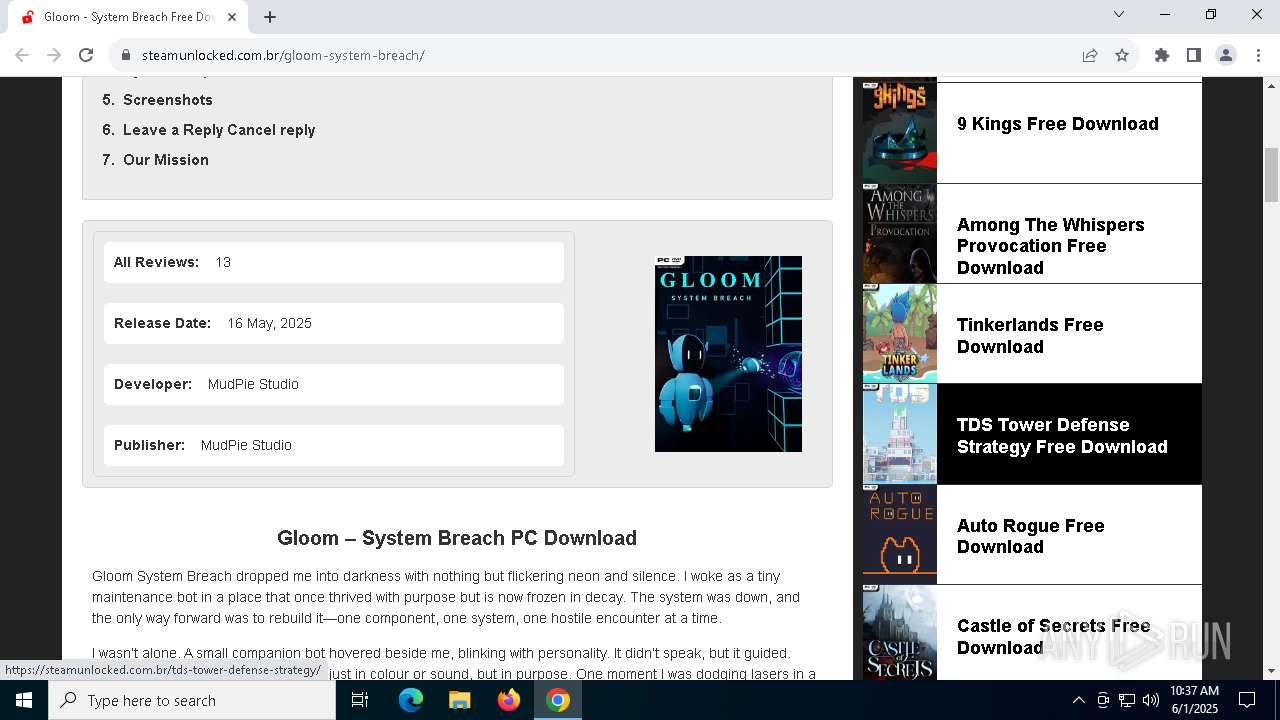This screenshot has height=720, width=1280.
Task: Click the page vertical scrollbar thumb
Action: [x=1271, y=175]
